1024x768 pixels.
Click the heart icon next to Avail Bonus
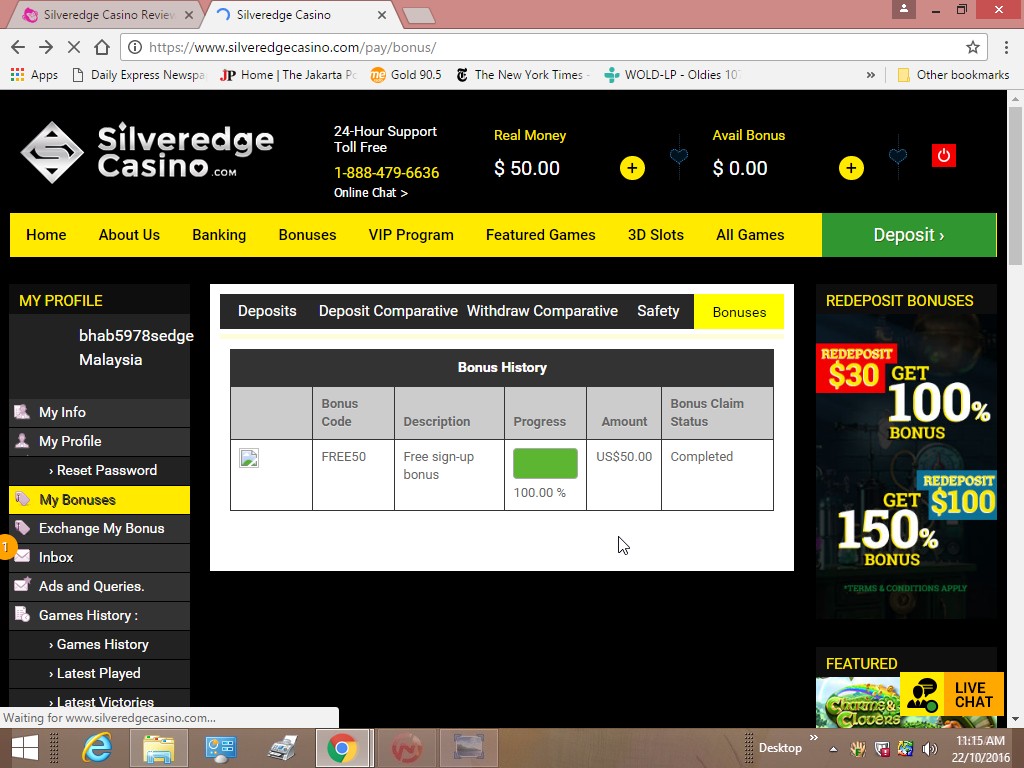tap(898, 155)
